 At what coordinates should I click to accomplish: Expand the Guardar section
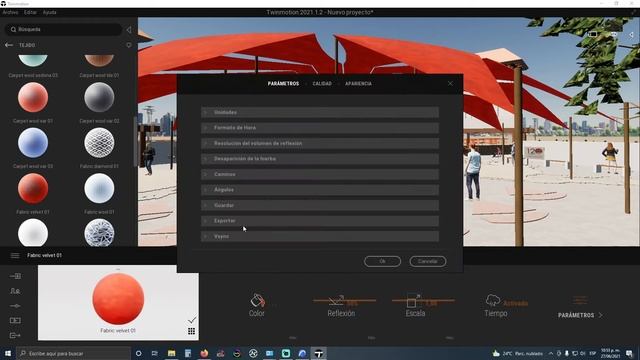(x=320, y=205)
